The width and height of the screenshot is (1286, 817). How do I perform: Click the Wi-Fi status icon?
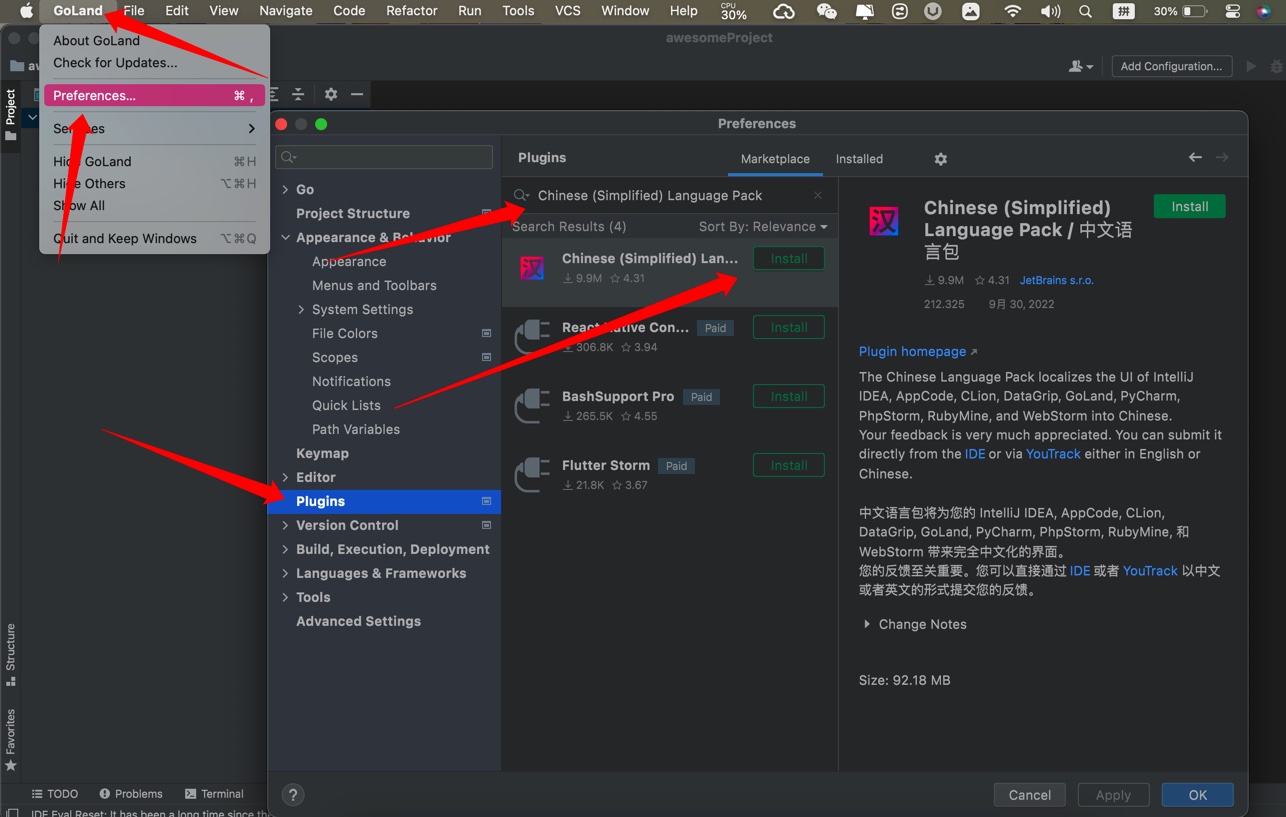[1013, 11]
